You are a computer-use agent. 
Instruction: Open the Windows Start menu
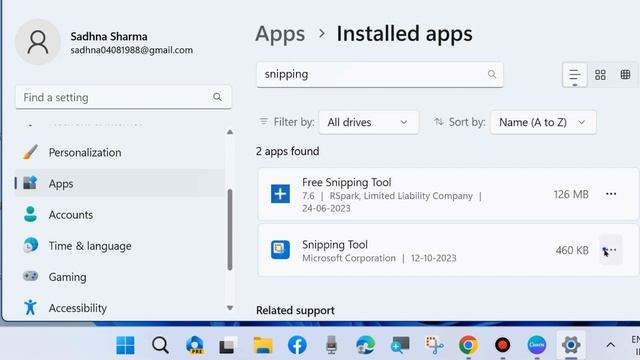125,345
